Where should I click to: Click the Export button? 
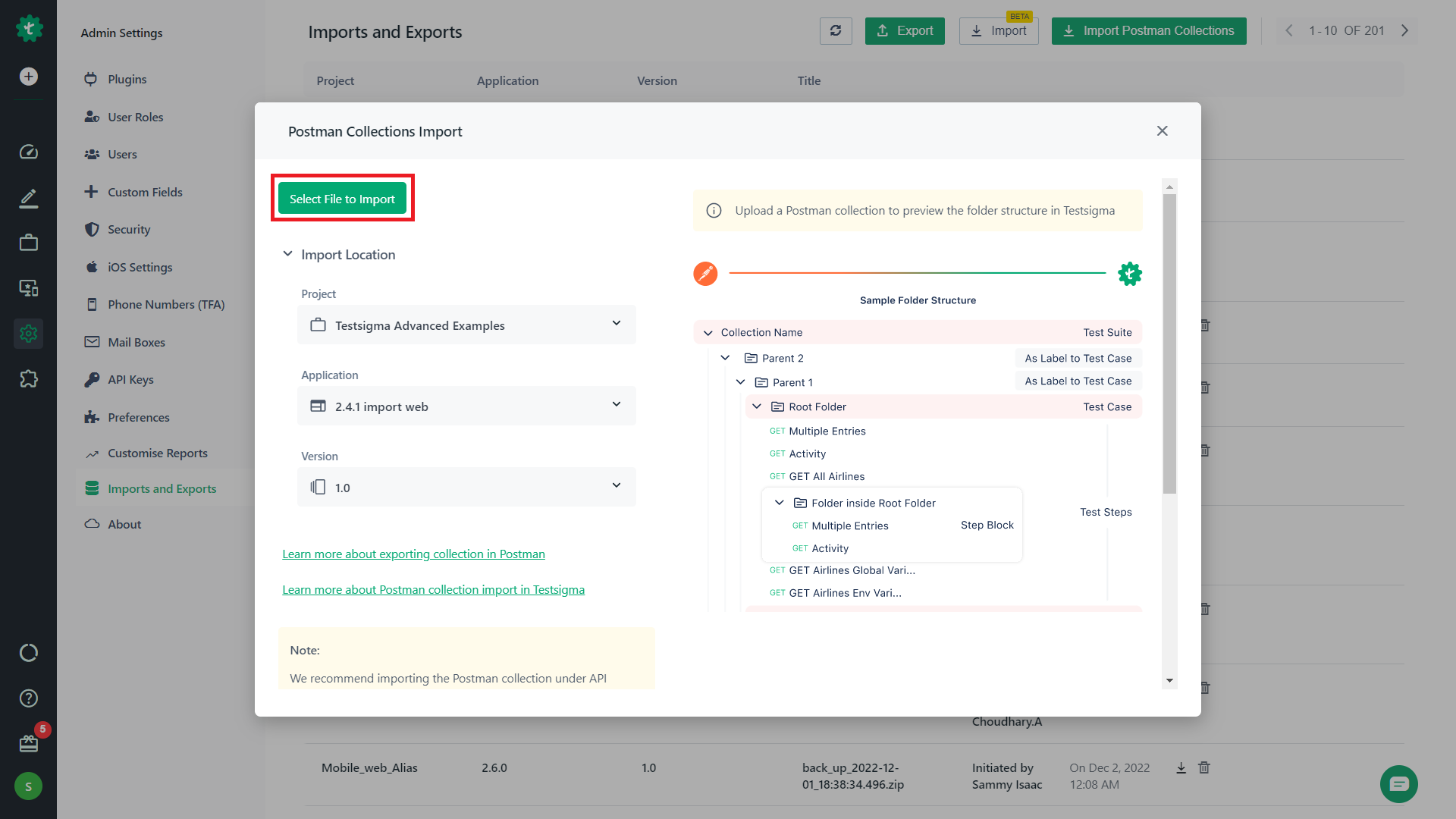point(905,31)
